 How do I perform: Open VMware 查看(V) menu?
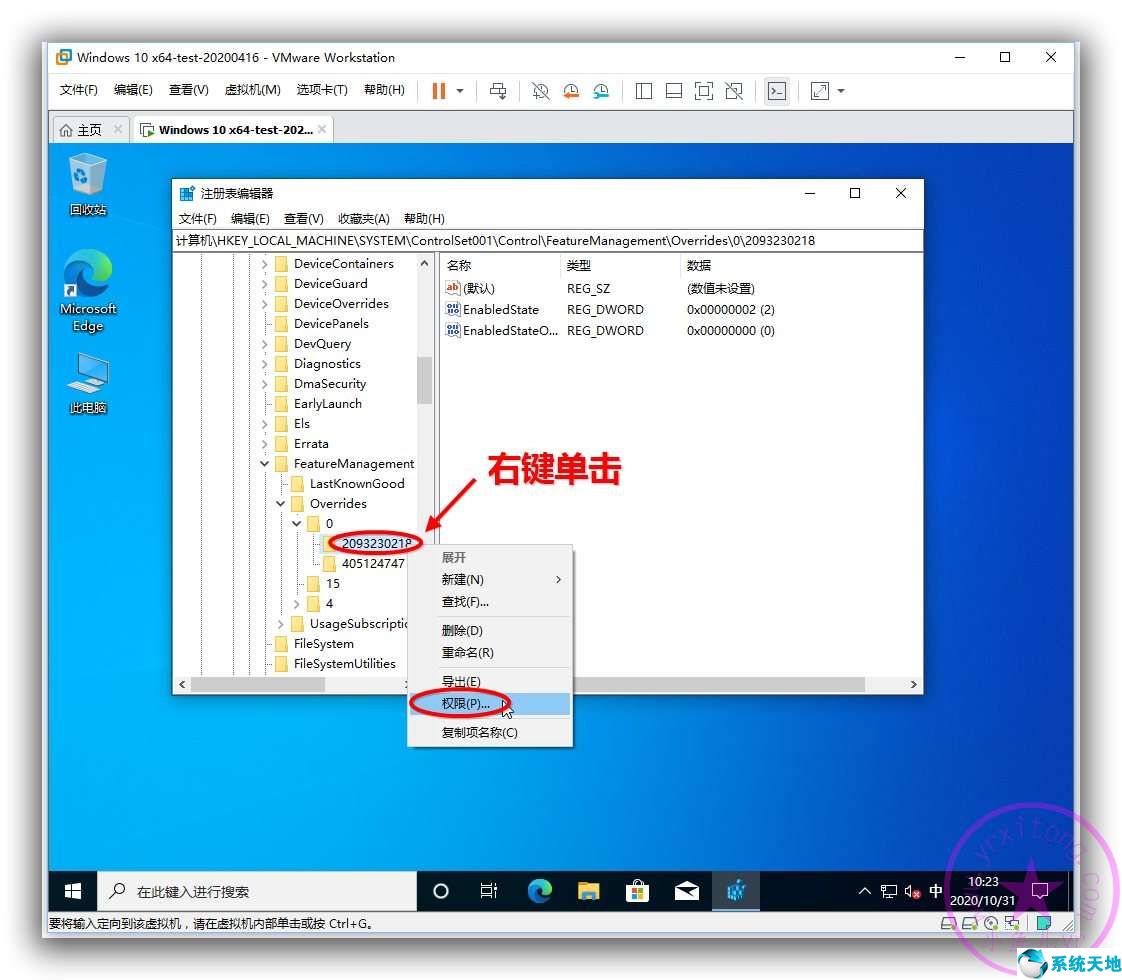tap(188, 89)
